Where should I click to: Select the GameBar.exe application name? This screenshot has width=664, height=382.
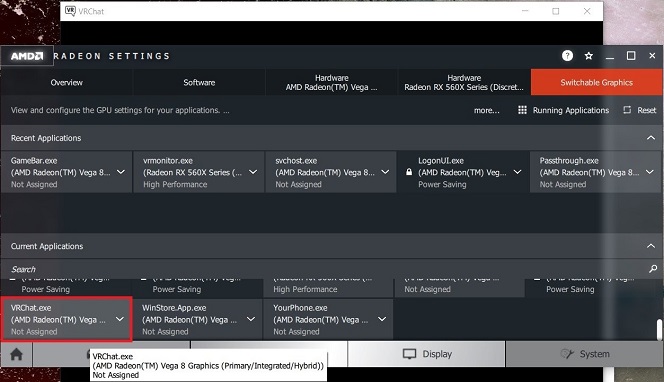[x=34, y=161]
